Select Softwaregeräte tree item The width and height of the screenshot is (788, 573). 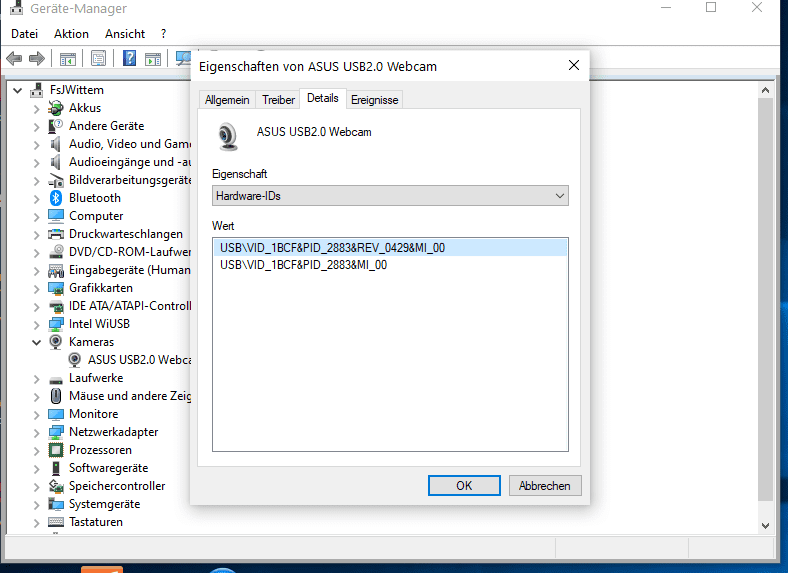pos(109,468)
